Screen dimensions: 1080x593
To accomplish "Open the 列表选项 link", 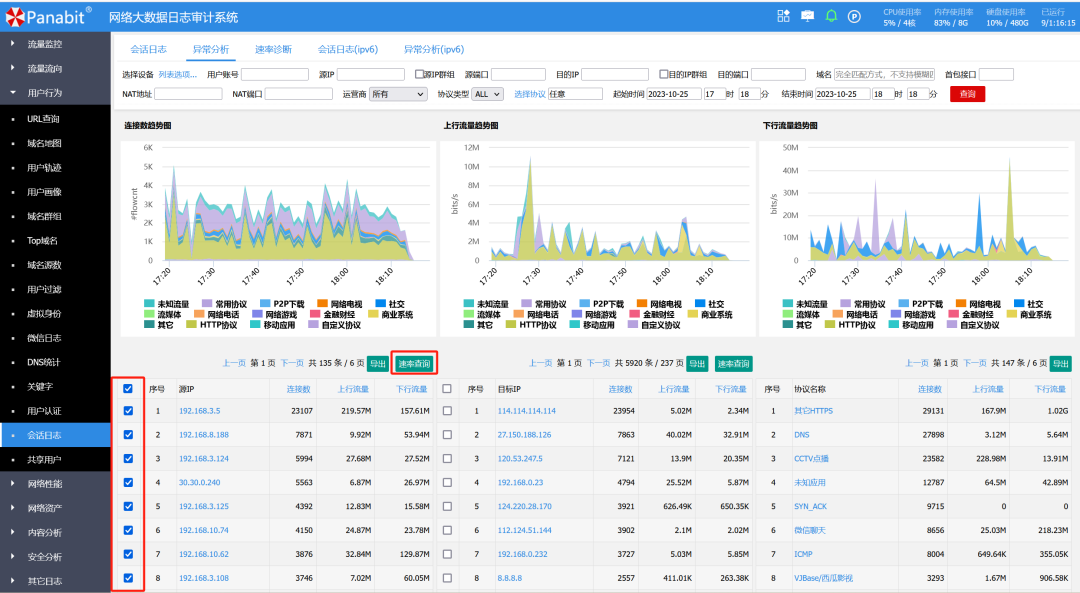I will [178, 74].
